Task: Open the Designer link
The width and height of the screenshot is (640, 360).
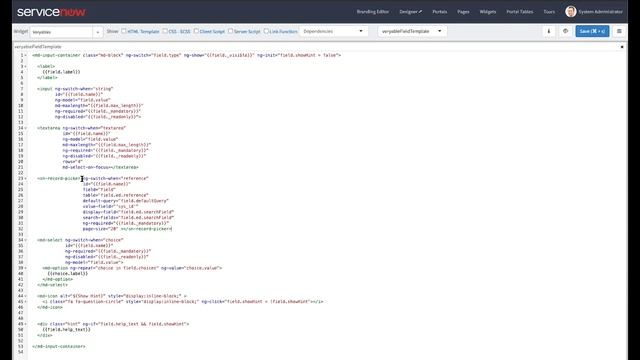Action: (x=410, y=12)
